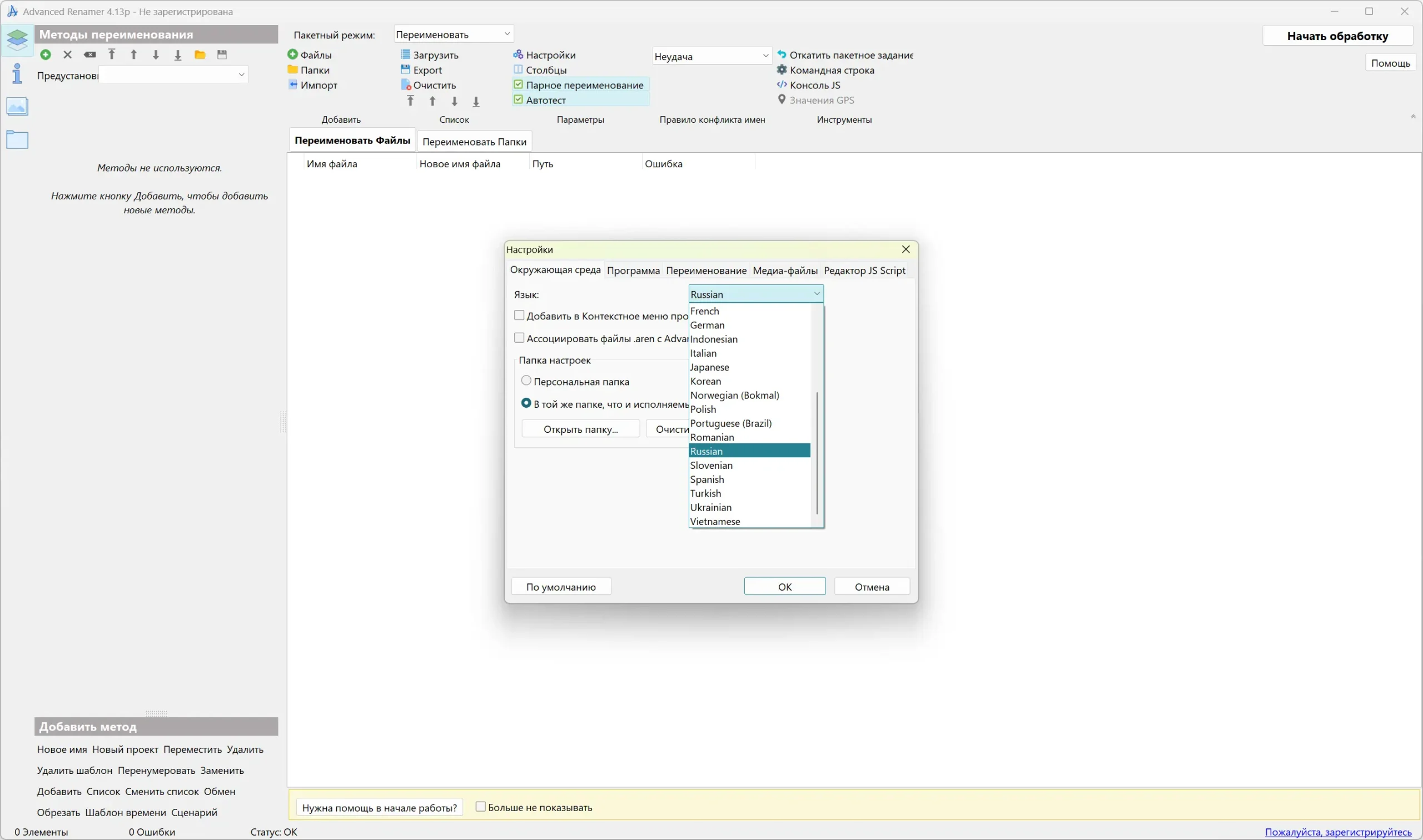
Task: Click the clear all methods icon
Action: coord(89,55)
